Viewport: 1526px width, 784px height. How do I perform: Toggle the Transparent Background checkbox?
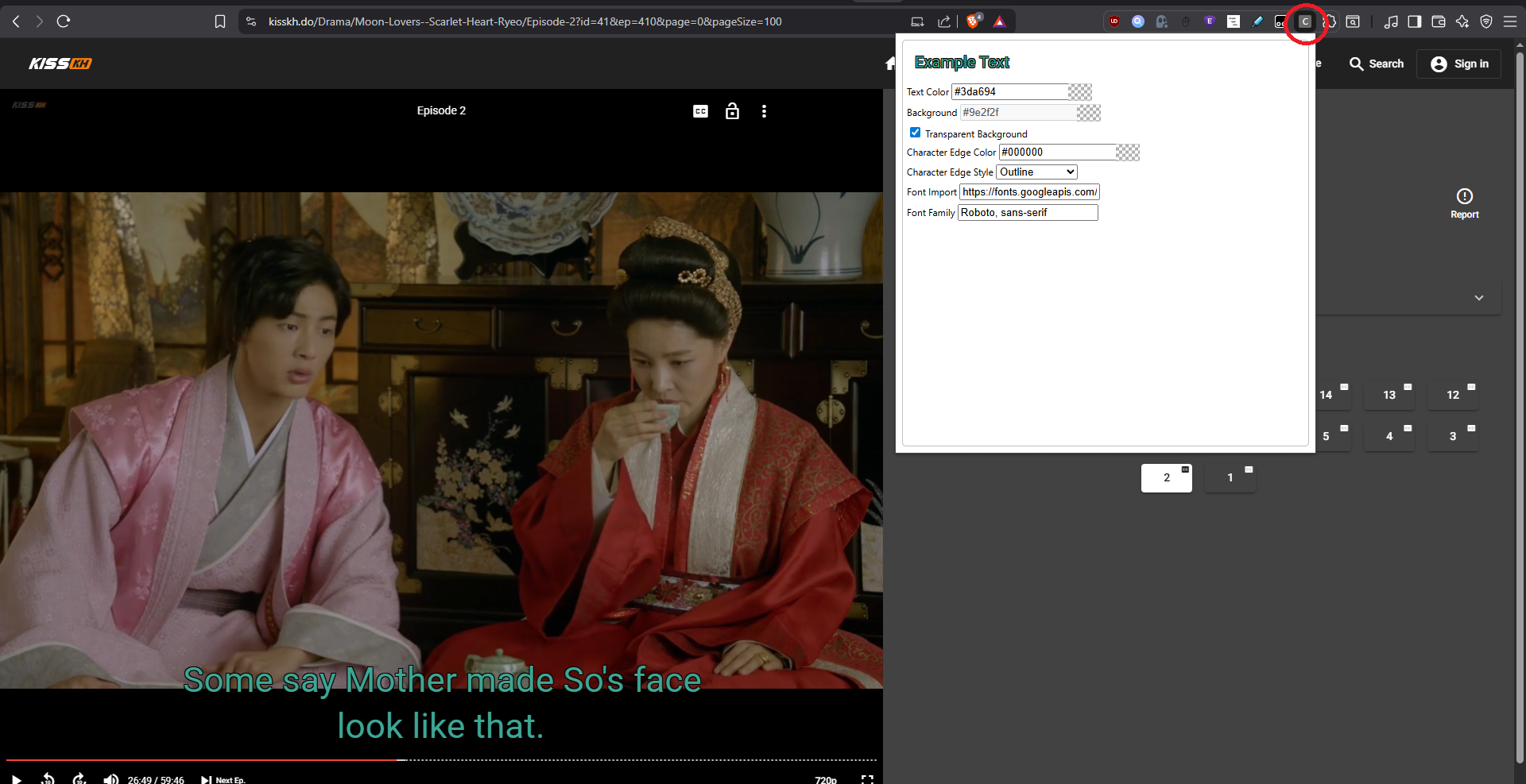(x=916, y=133)
